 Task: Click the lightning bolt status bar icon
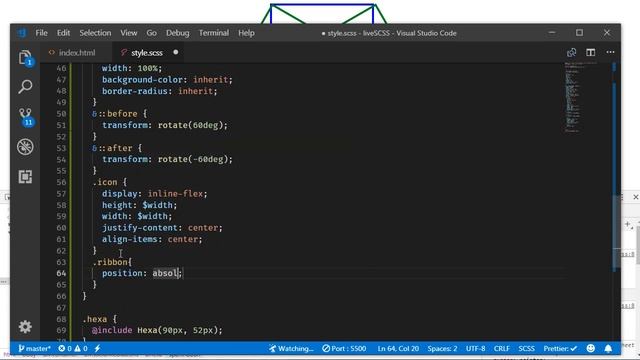click(98, 348)
